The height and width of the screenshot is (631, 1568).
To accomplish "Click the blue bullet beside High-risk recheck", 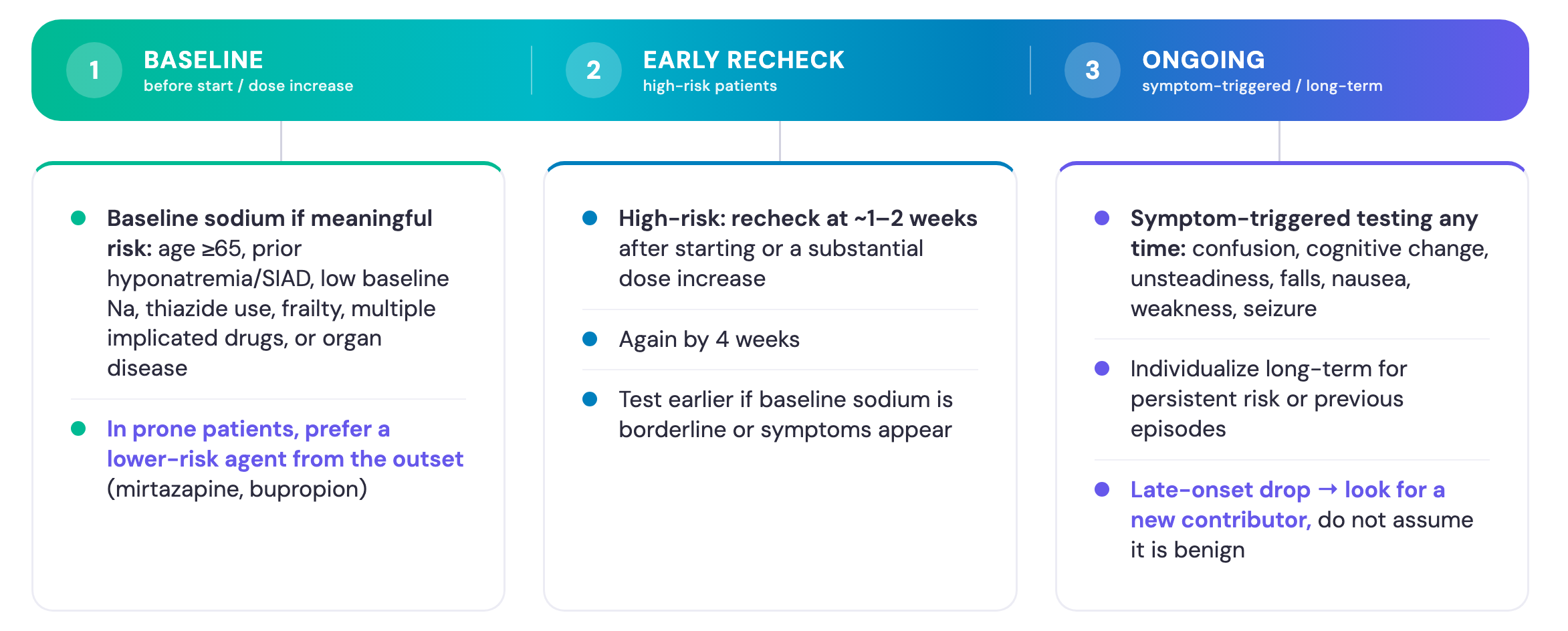I will click(590, 218).
